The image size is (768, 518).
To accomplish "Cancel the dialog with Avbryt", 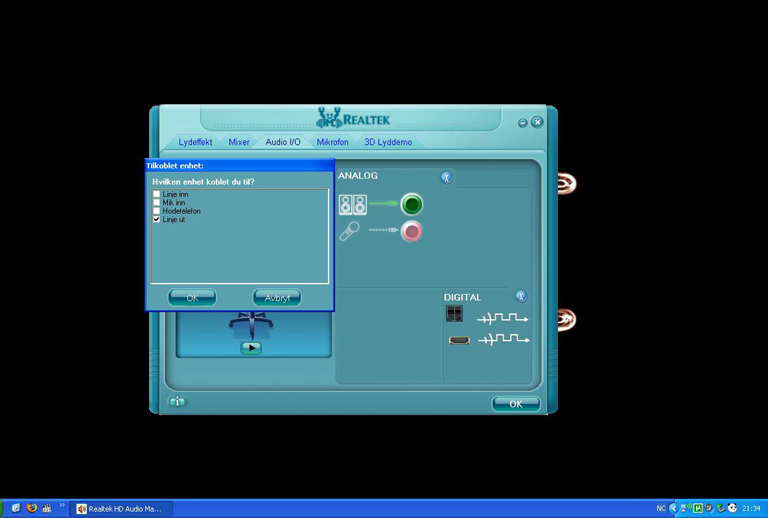I will tap(277, 298).
